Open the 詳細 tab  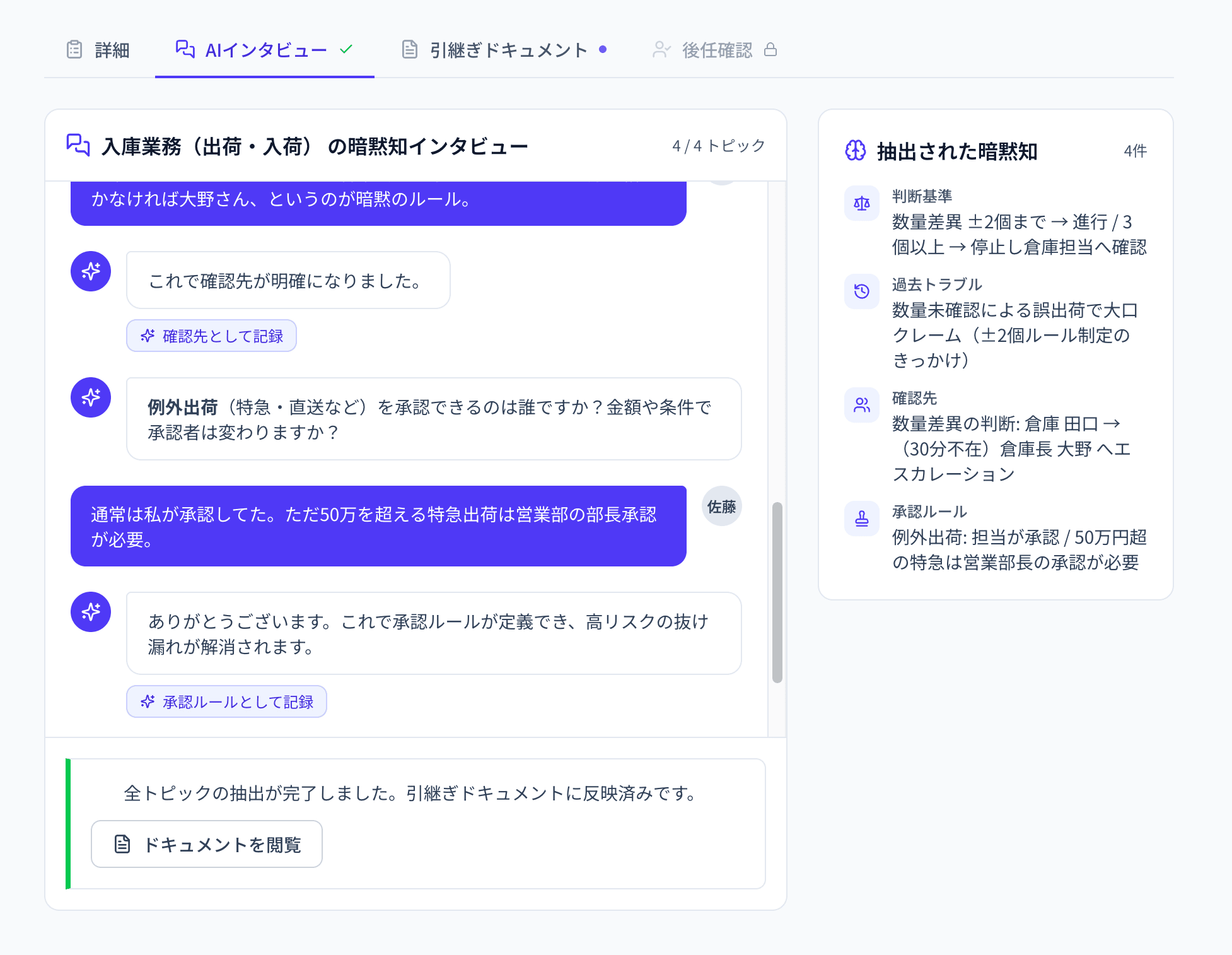pos(98,50)
